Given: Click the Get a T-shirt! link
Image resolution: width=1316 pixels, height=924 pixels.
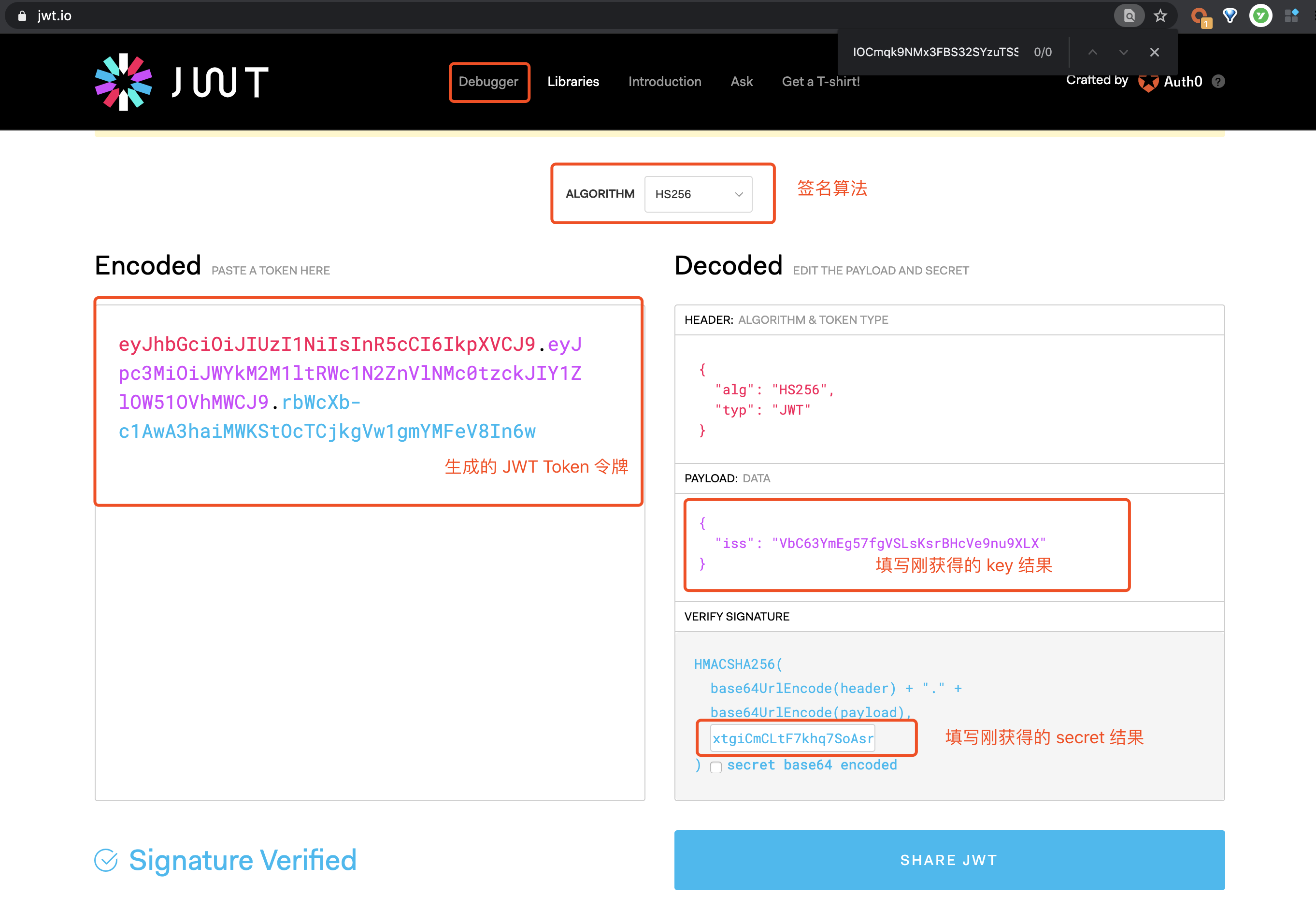Looking at the screenshot, I should click(821, 81).
